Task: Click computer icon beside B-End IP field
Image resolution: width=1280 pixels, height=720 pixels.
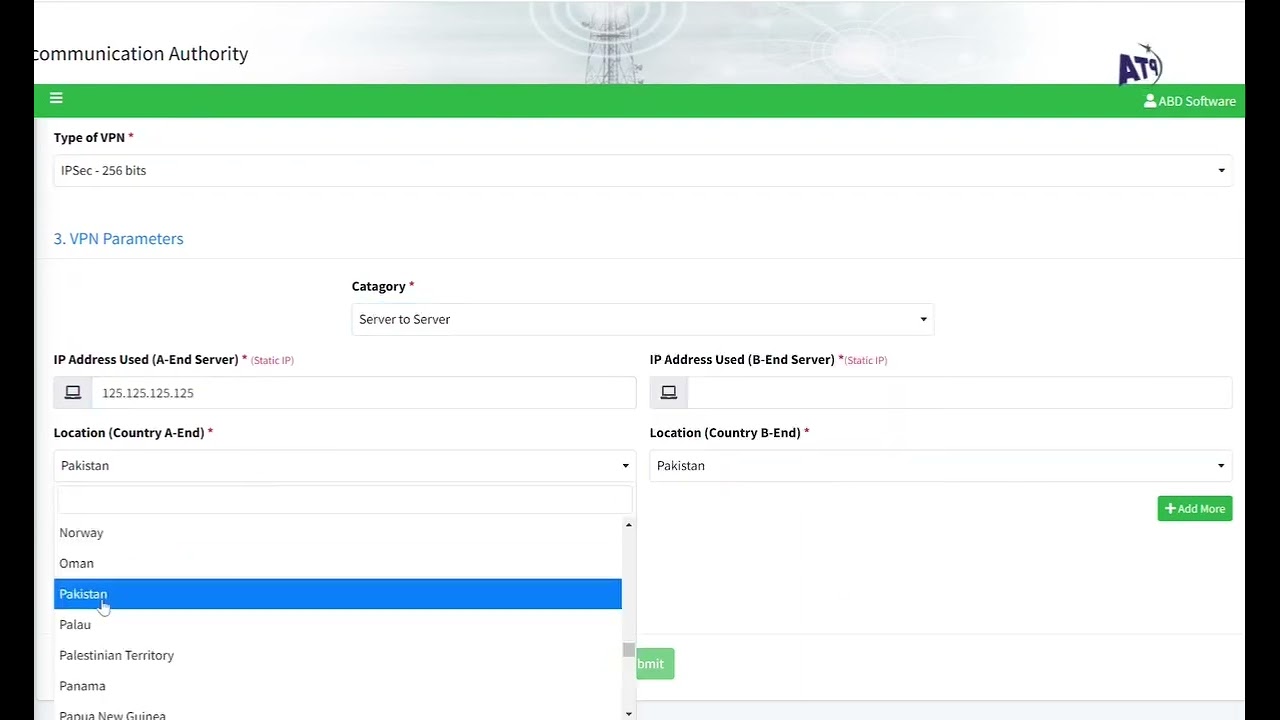Action: 669,393
